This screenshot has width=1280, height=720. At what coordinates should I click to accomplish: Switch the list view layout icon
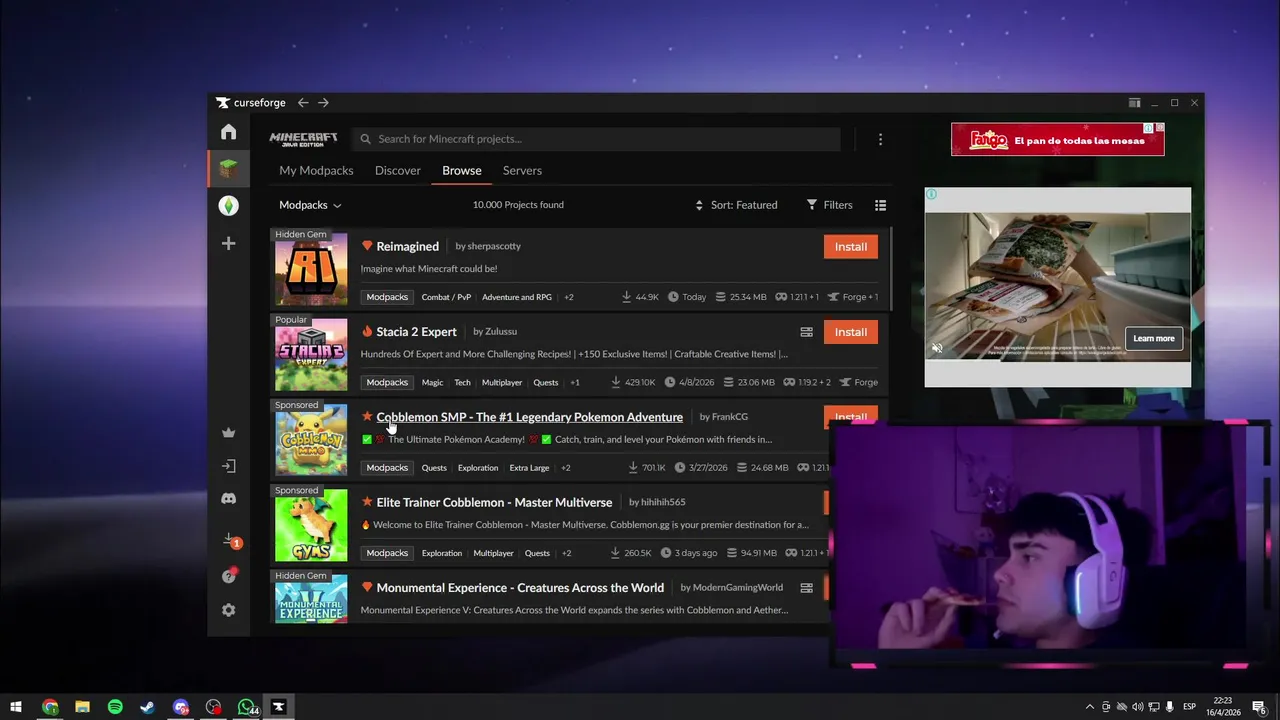880,205
